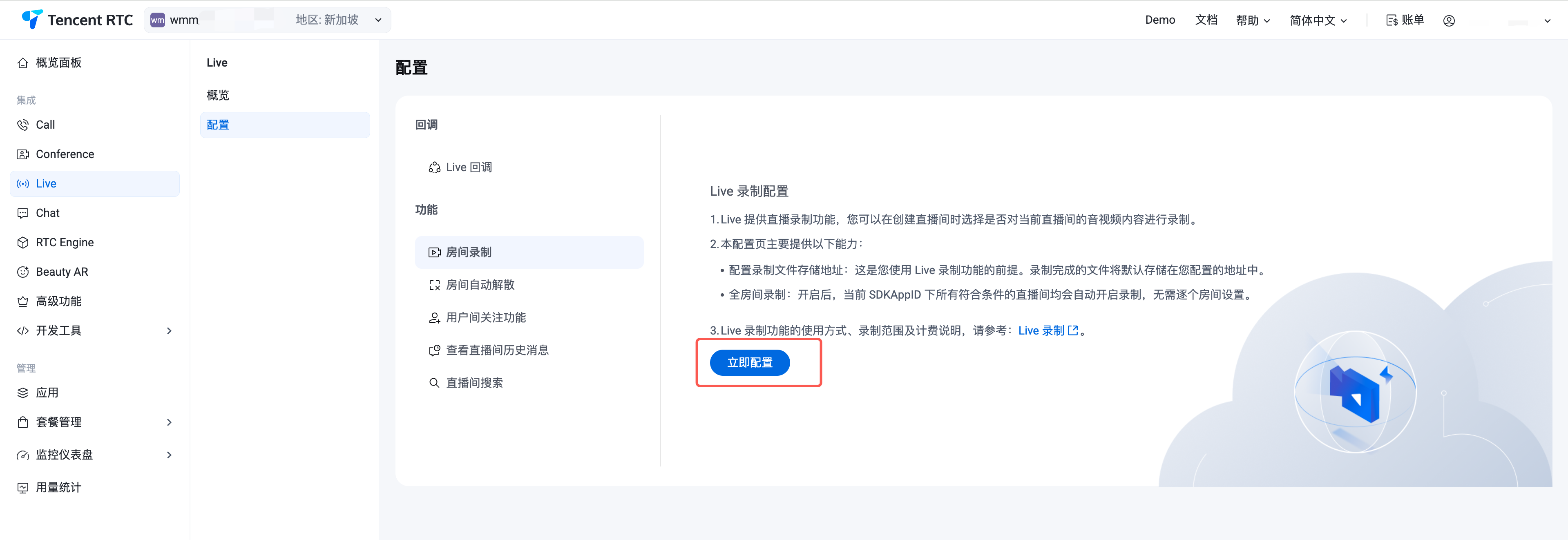The image size is (1568, 540).
Task: Open the Conference sidebar item
Action: point(65,154)
